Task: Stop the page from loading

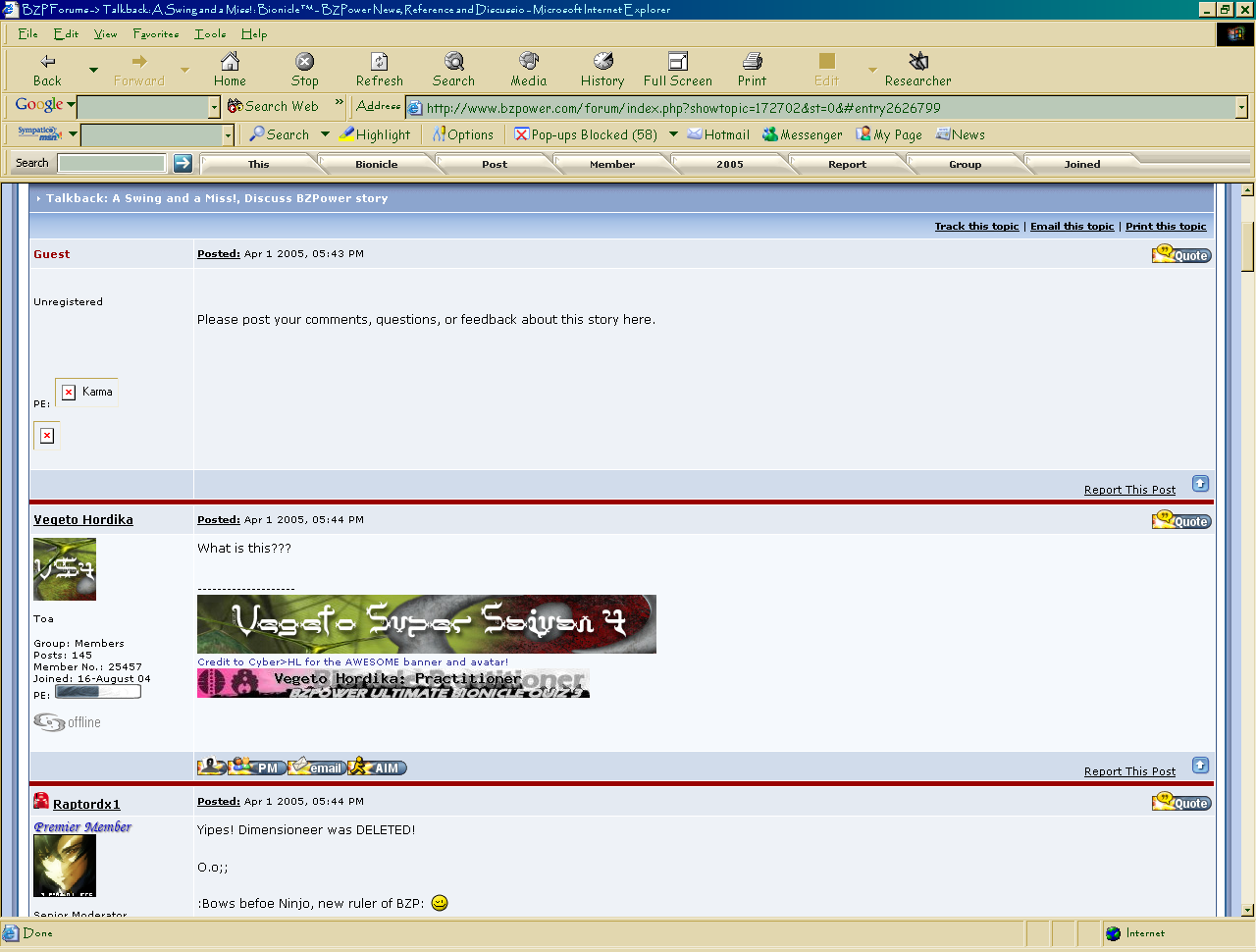Action: (x=304, y=70)
